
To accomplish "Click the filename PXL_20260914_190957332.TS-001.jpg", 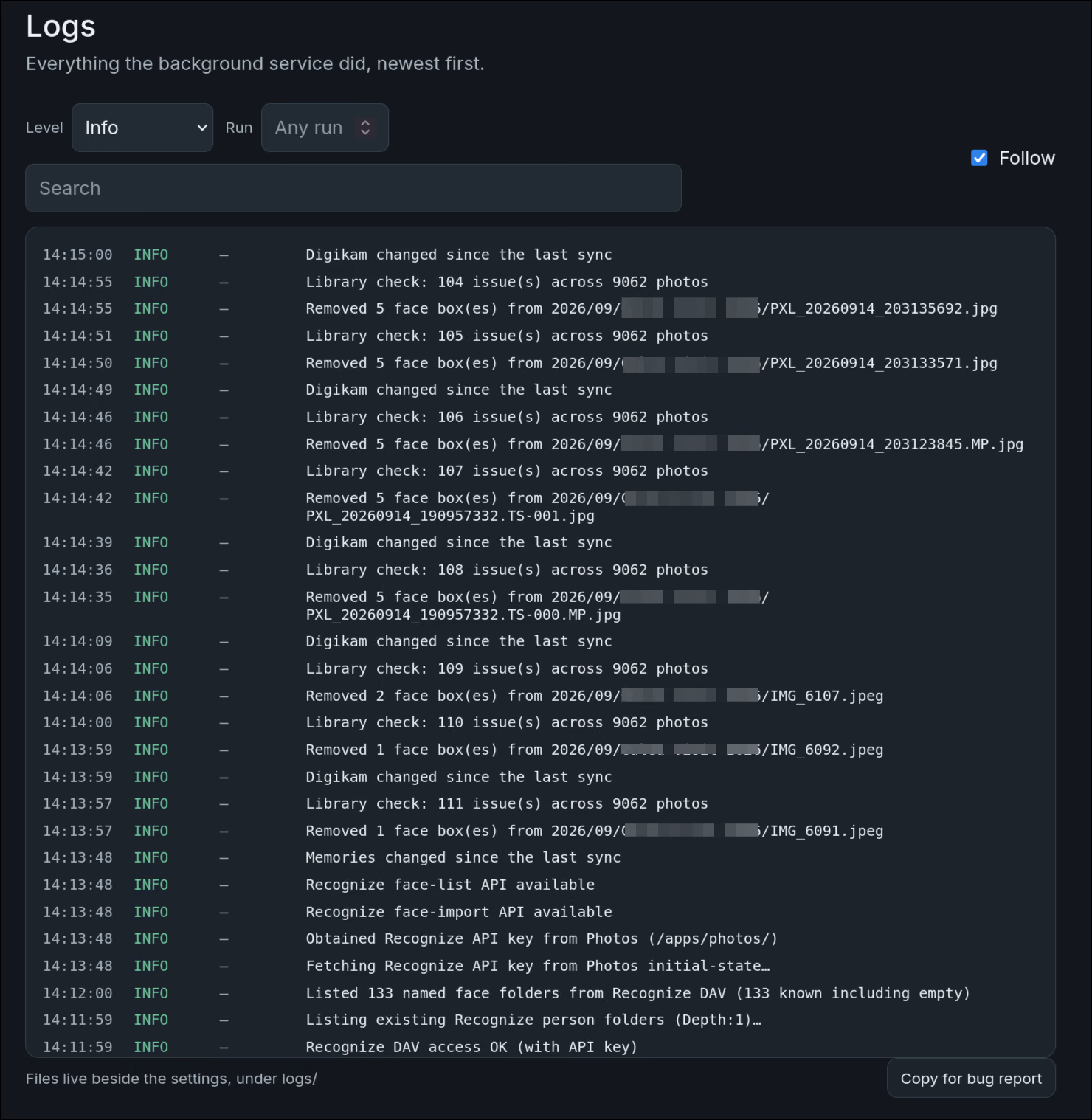I will pyautogui.click(x=450, y=516).
